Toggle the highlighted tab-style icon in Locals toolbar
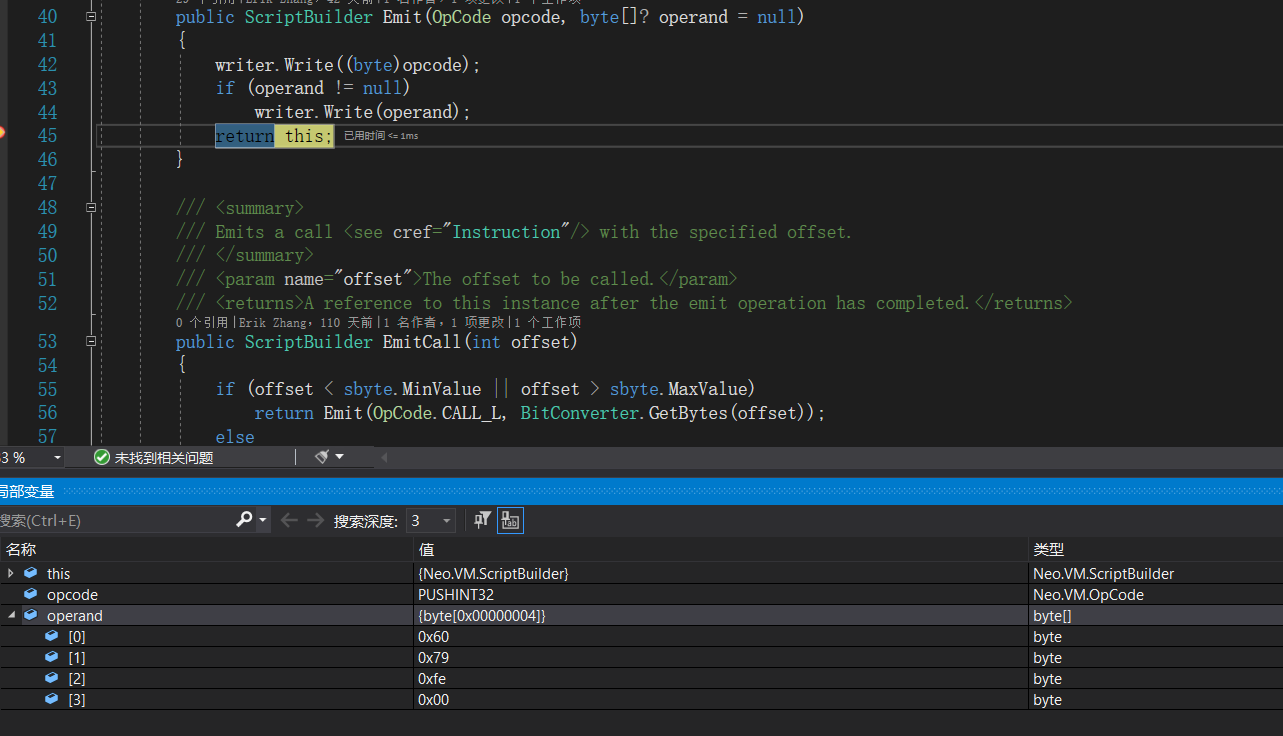 point(510,520)
